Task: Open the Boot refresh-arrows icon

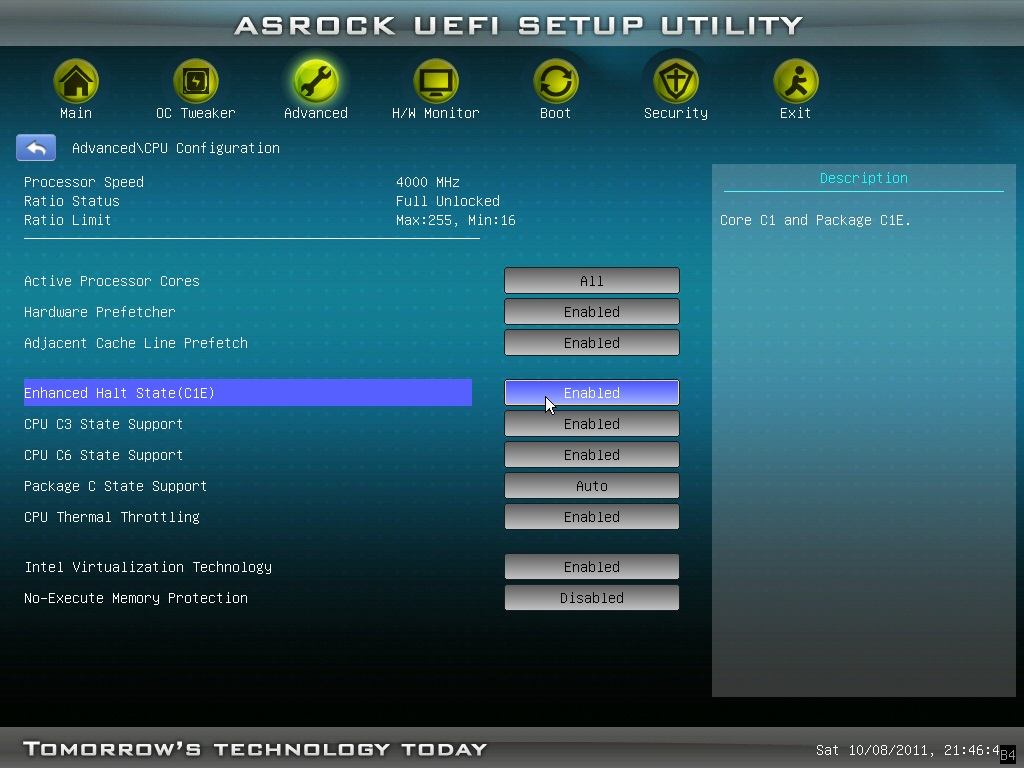Action: [x=556, y=81]
